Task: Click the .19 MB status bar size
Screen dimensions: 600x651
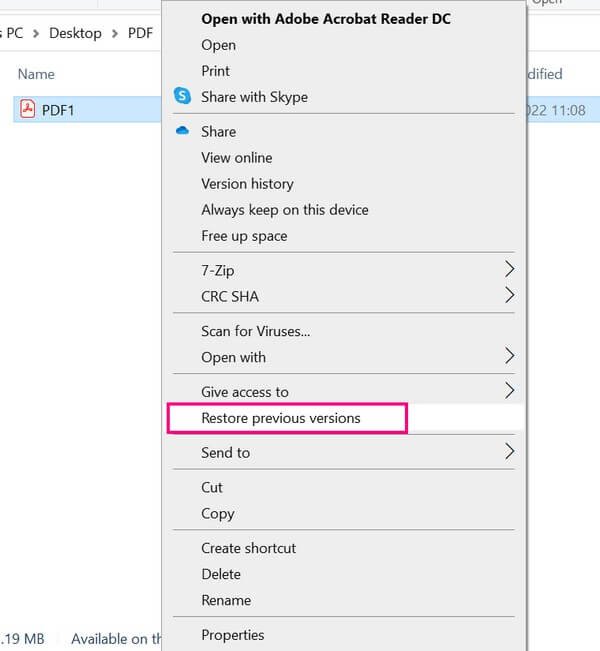Action: (x=23, y=639)
